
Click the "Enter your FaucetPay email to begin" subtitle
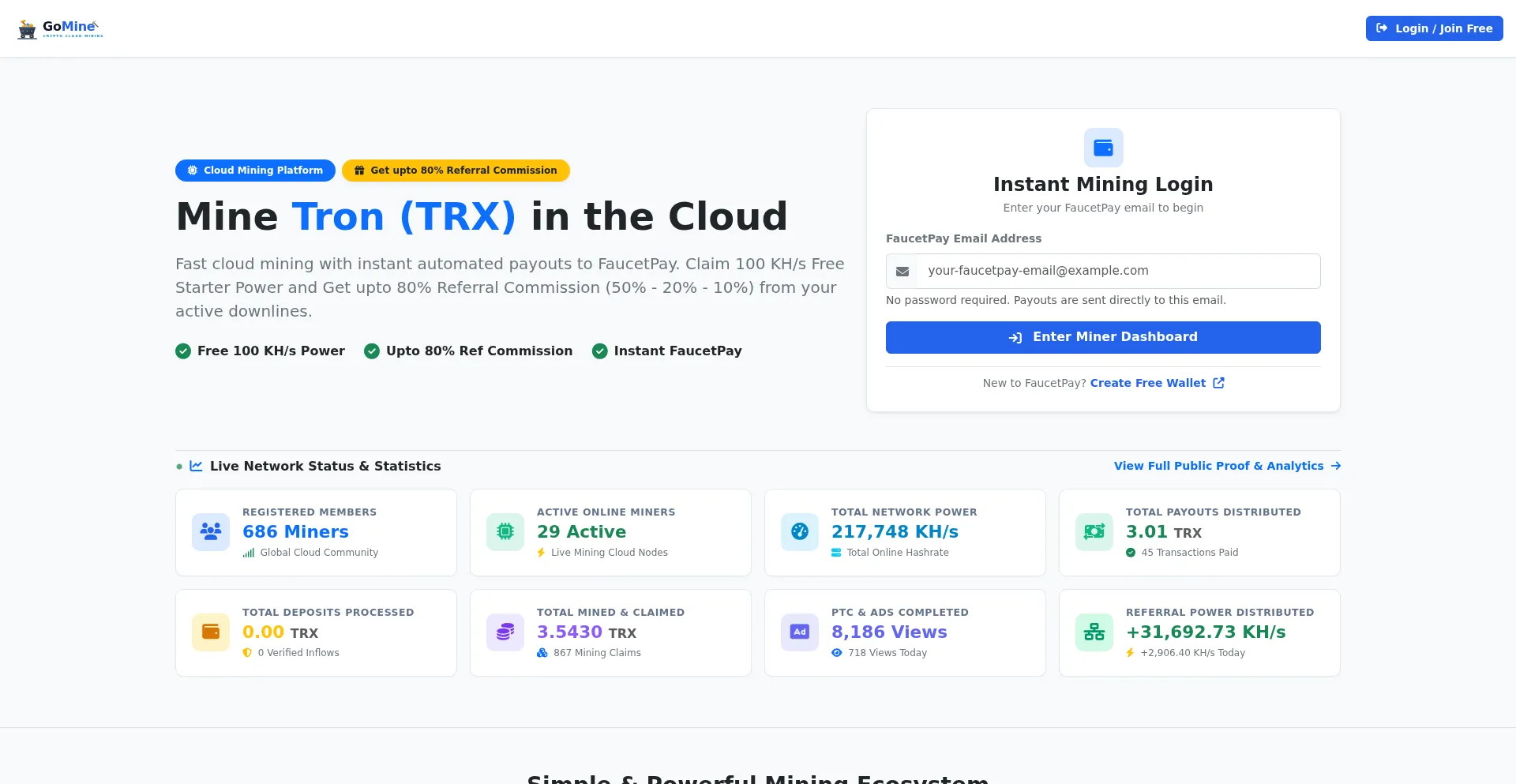pyautogui.click(x=1103, y=208)
